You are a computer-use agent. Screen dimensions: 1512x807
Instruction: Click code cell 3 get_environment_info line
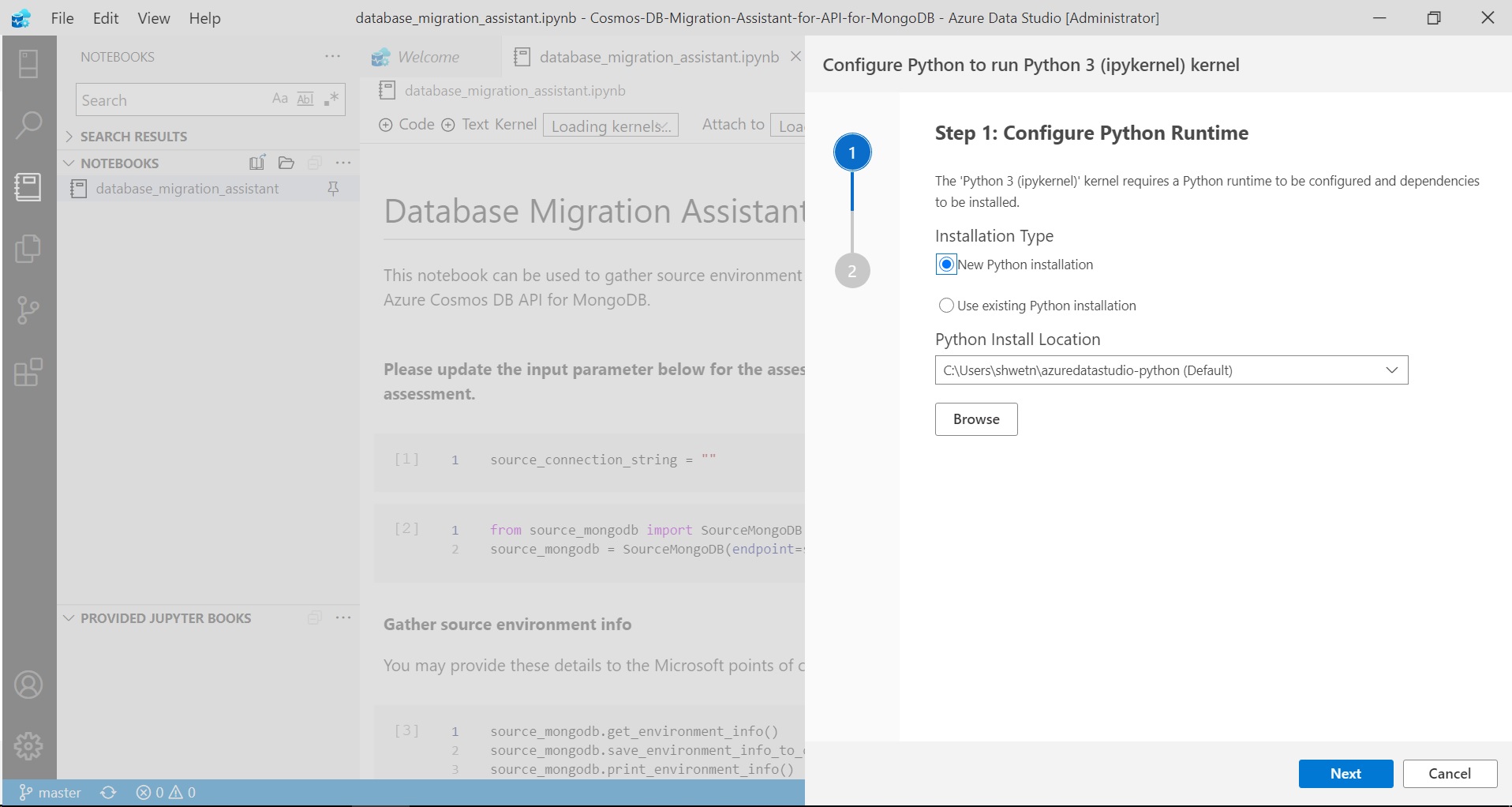coord(634,731)
